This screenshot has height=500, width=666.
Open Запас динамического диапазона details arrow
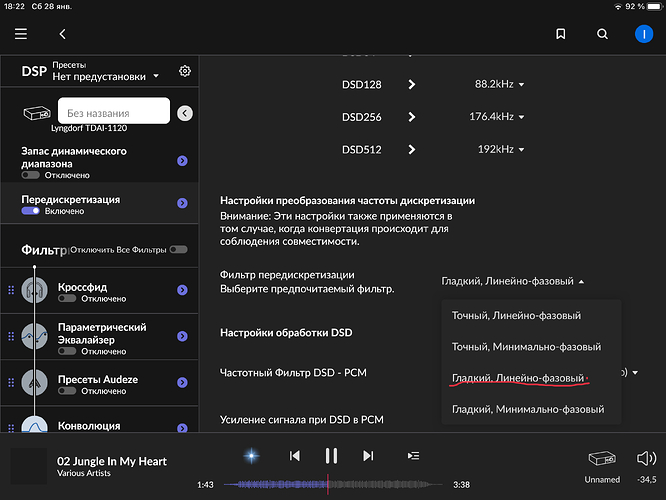click(x=182, y=161)
